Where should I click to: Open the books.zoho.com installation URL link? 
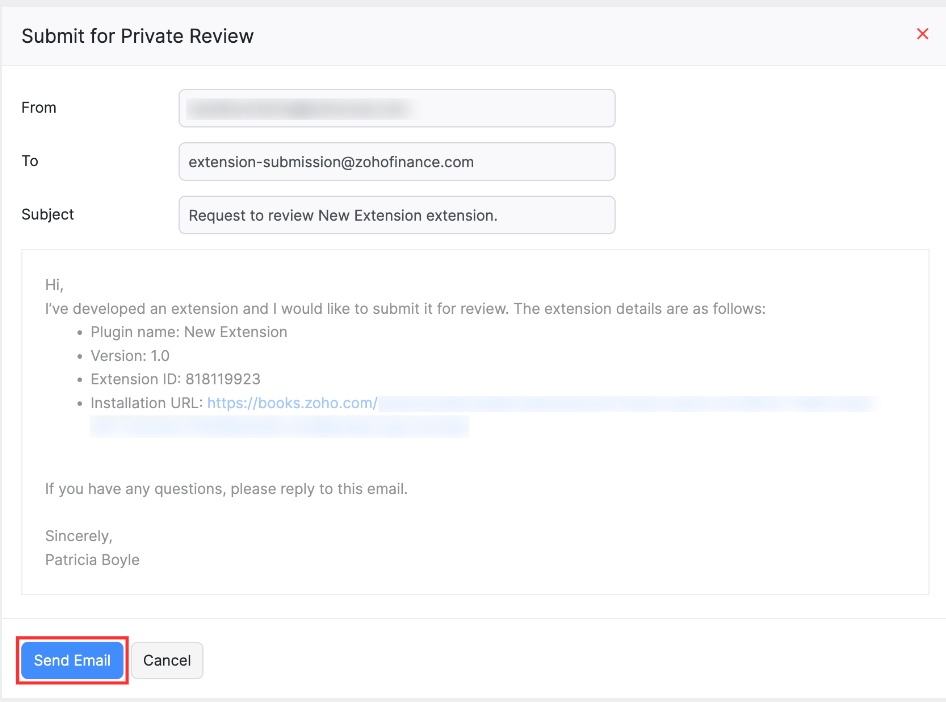point(292,403)
